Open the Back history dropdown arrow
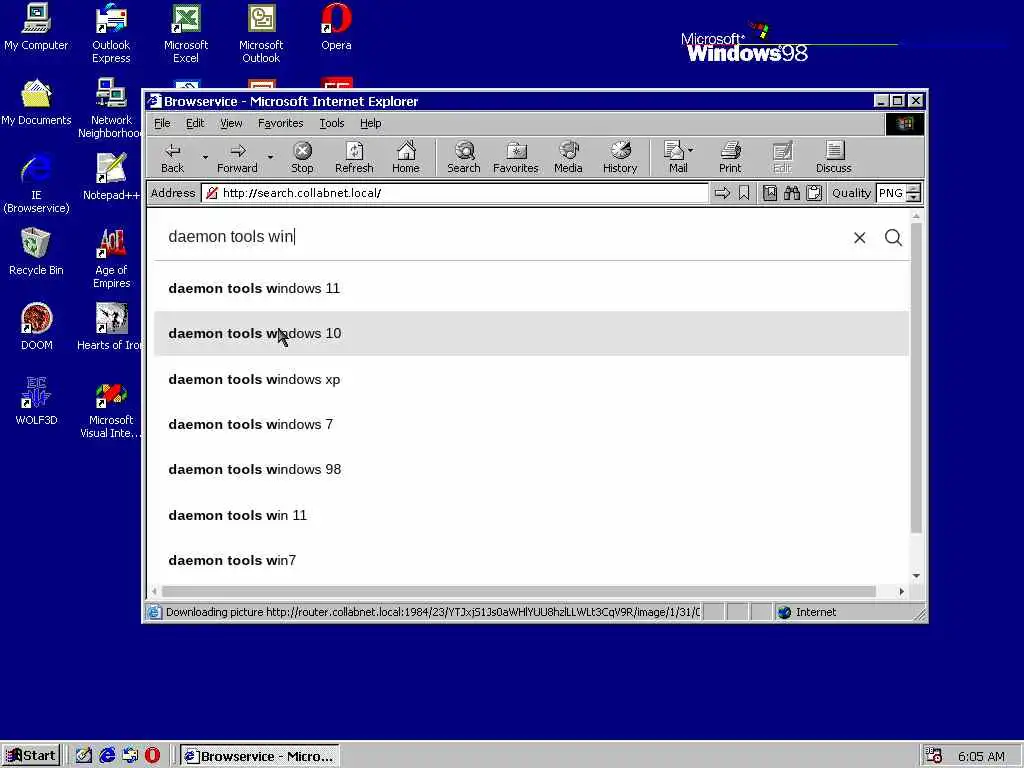1024x768 pixels. tap(205, 157)
